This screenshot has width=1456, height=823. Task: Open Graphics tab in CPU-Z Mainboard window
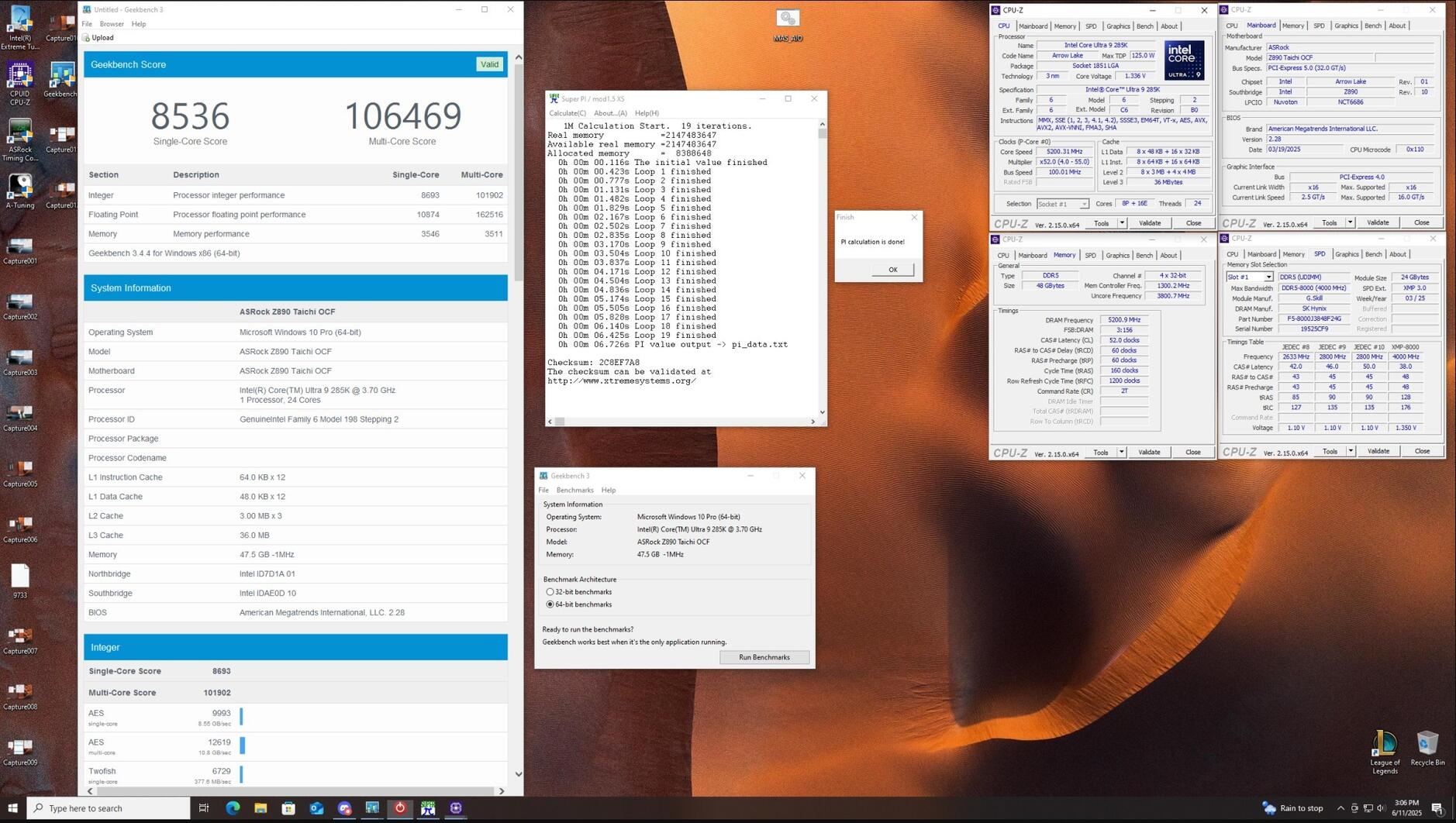click(1346, 26)
